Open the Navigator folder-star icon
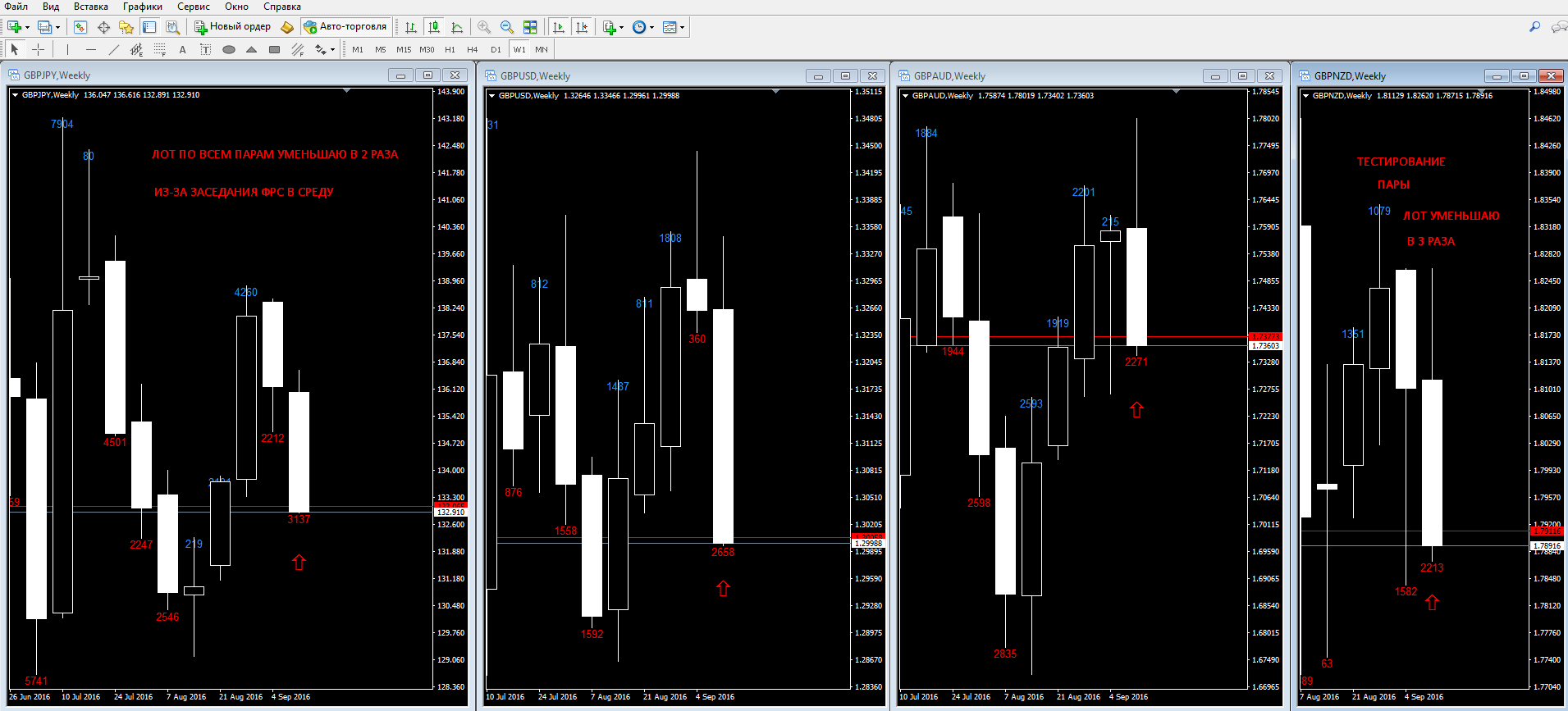The width and height of the screenshot is (1568, 711). 126,27
